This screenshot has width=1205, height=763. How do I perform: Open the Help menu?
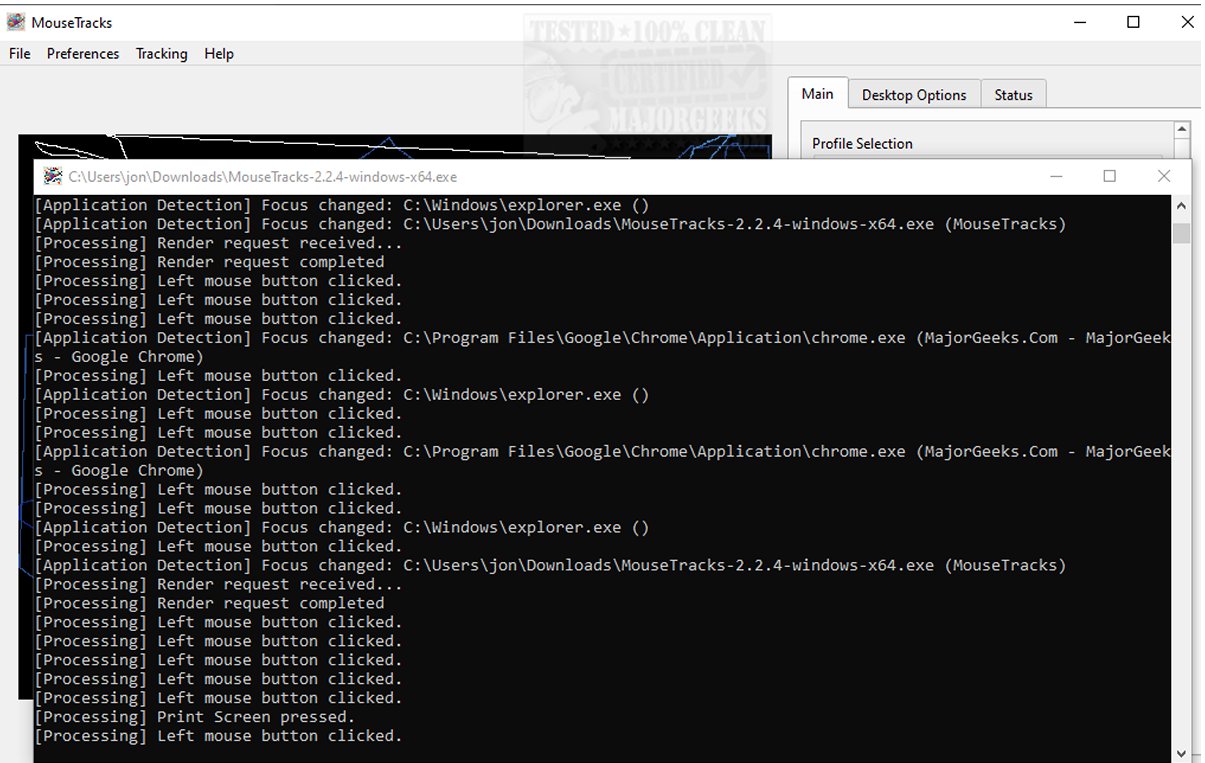coord(218,54)
